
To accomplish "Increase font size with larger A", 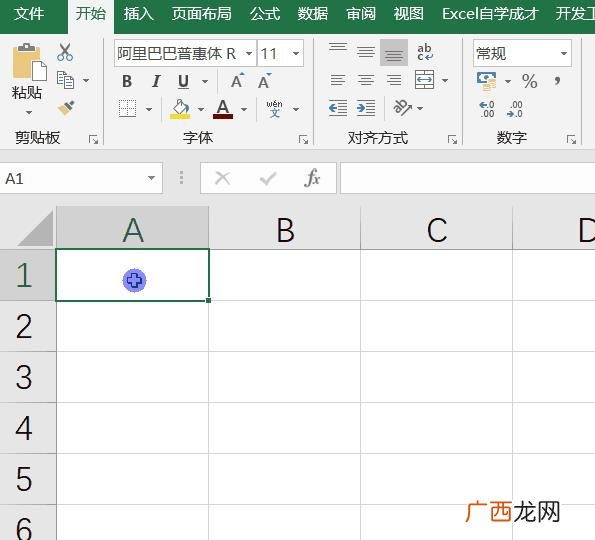I will 237,81.
